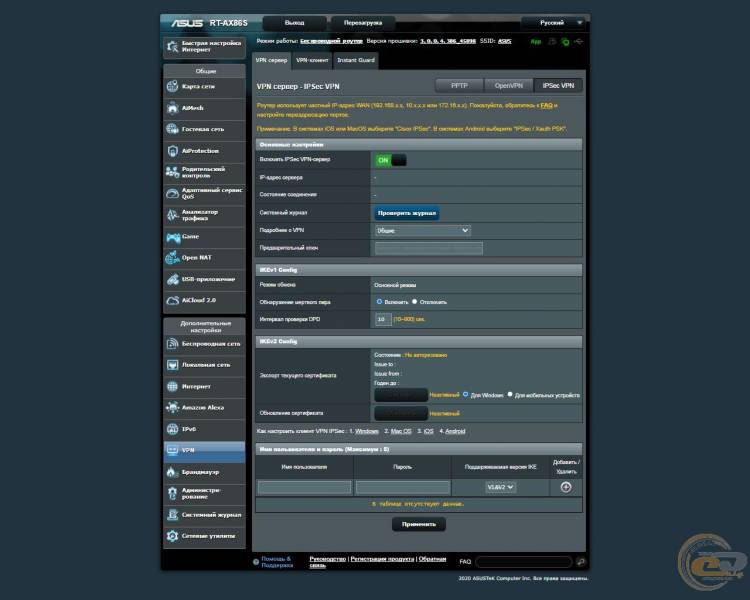
Task: Open Adaptive QoS service icon
Action: (x=172, y=193)
